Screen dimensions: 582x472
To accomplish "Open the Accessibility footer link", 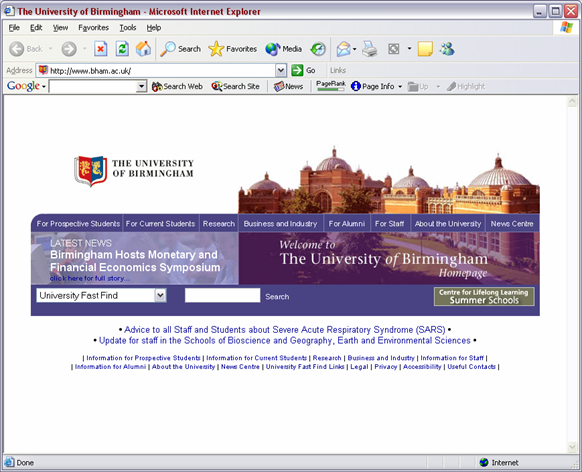I will pyautogui.click(x=422, y=367).
